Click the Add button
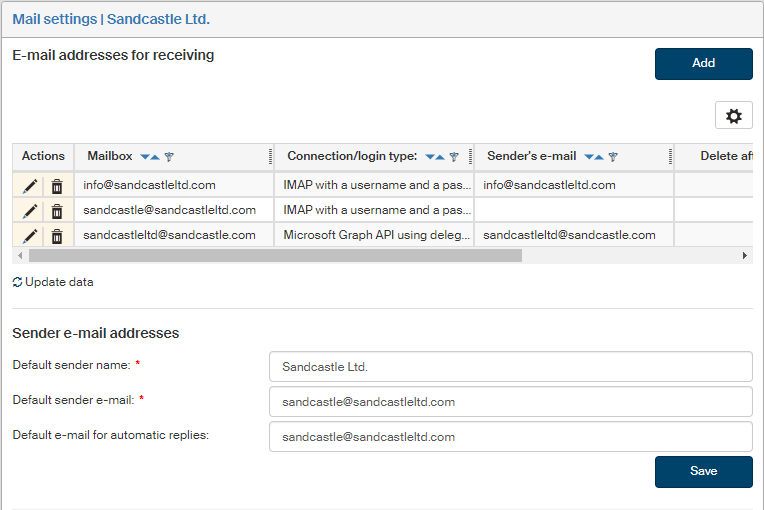 tap(703, 63)
